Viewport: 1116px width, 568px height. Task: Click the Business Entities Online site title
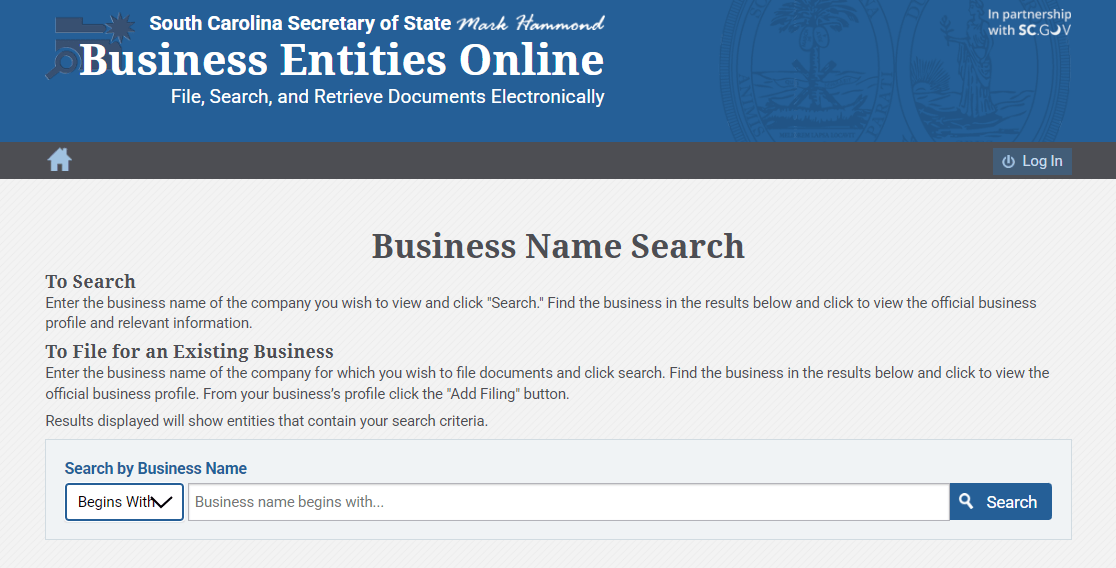point(342,60)
